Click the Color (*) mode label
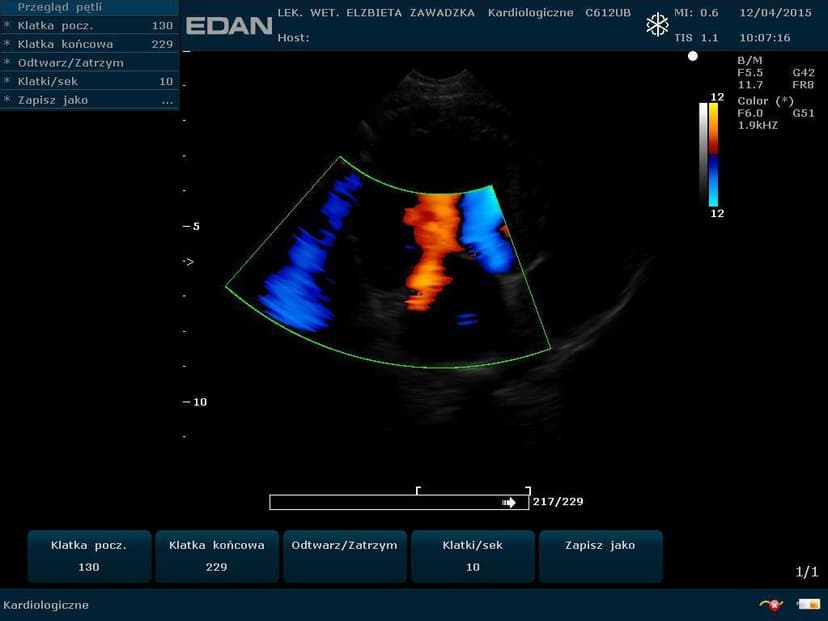This screenshot has width=828, height=621. coord(766,101)
